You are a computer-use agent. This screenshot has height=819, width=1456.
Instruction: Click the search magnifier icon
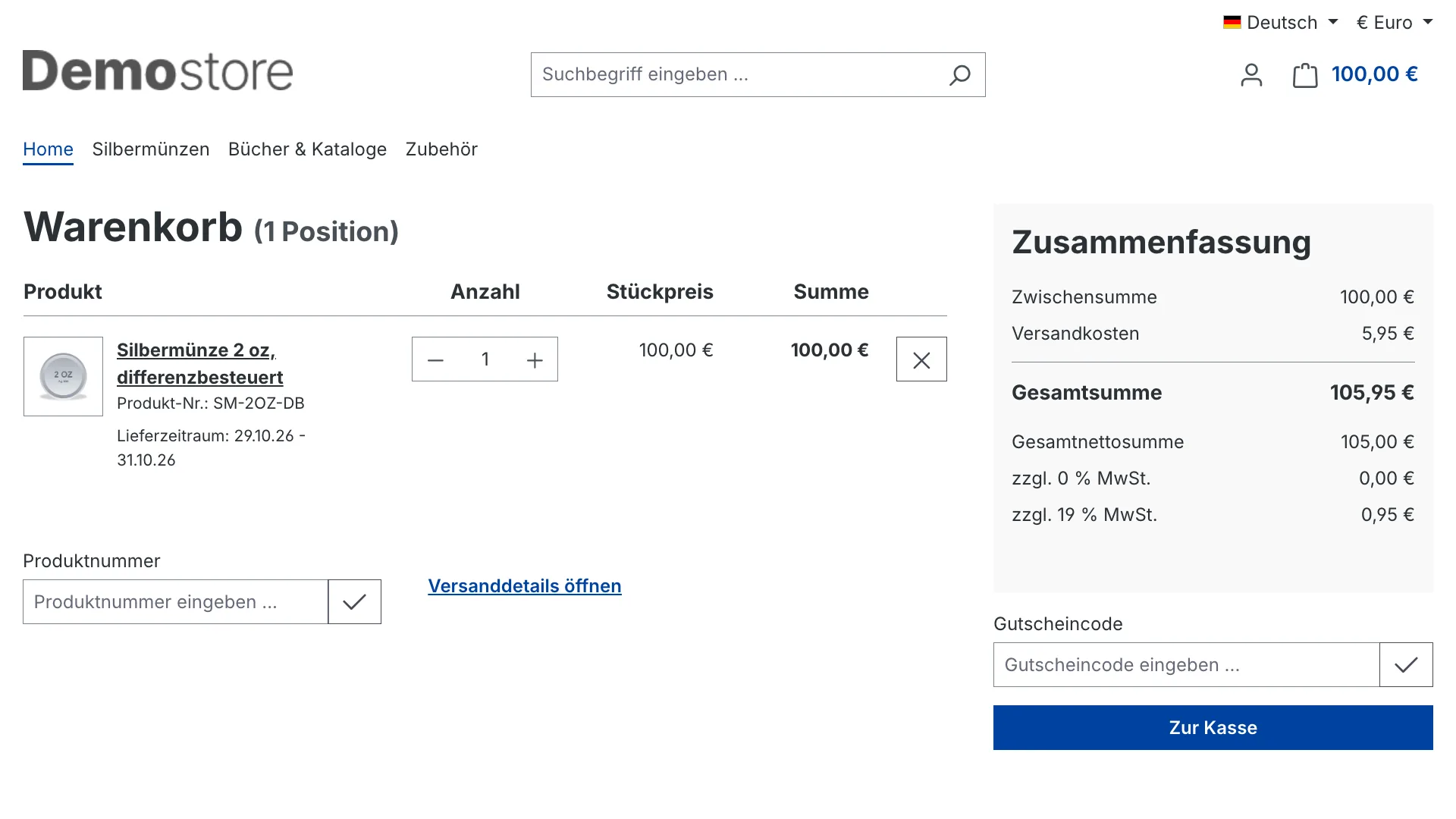coord(959,75)
